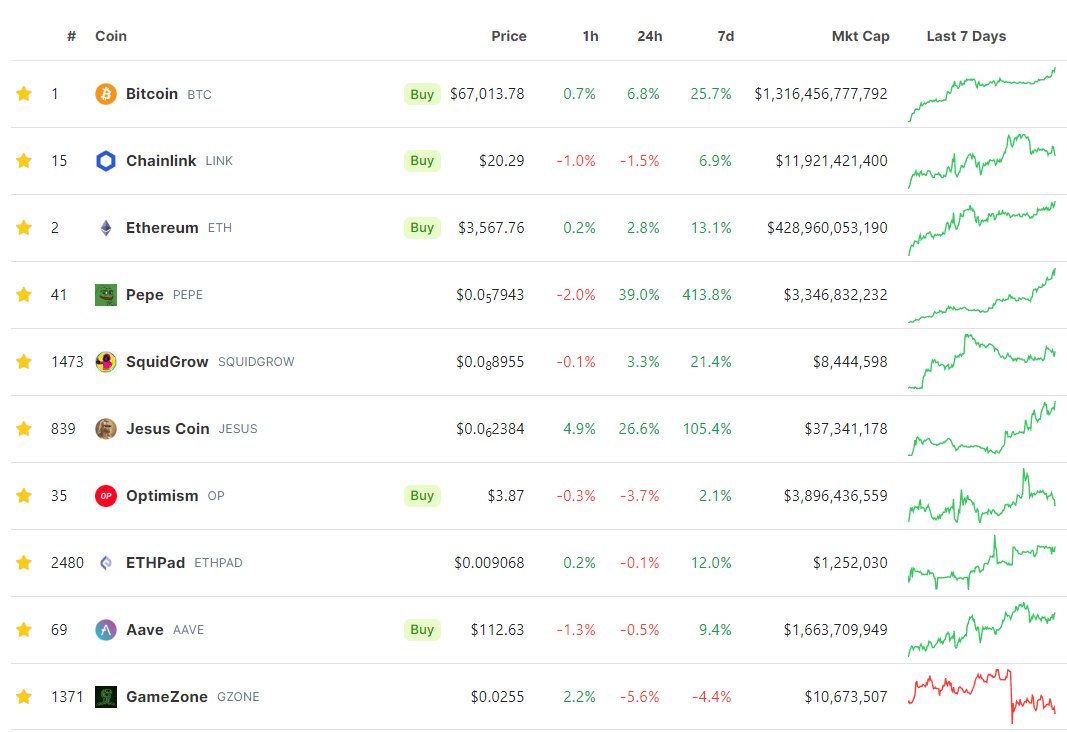Toggle the Aave favorite star

pos(24,630)
